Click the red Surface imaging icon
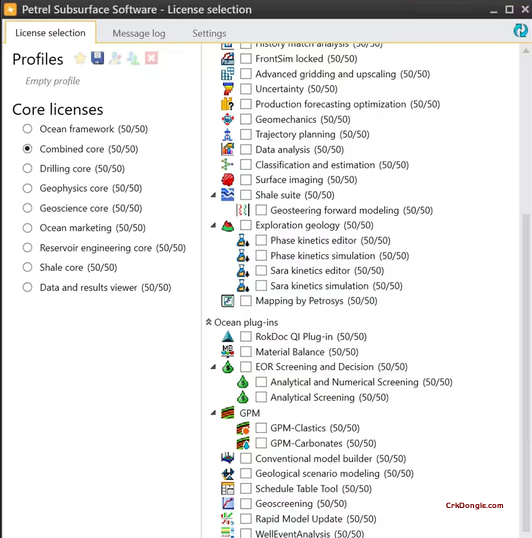This screenshot has height=538, width=532. click(227, 179)
